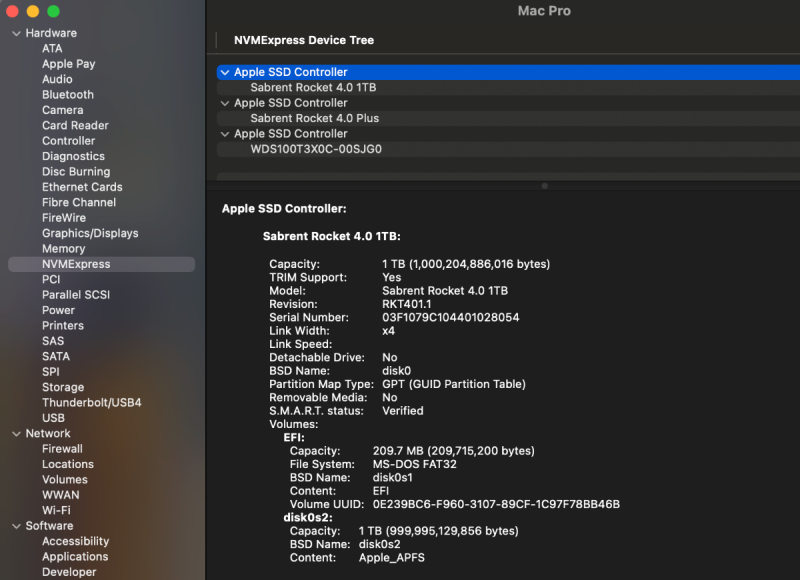Viewport: 800px width, 580px height.
Task: Collapse the third Apple SSD Controller chevron
Action: (x=225, y=134)
